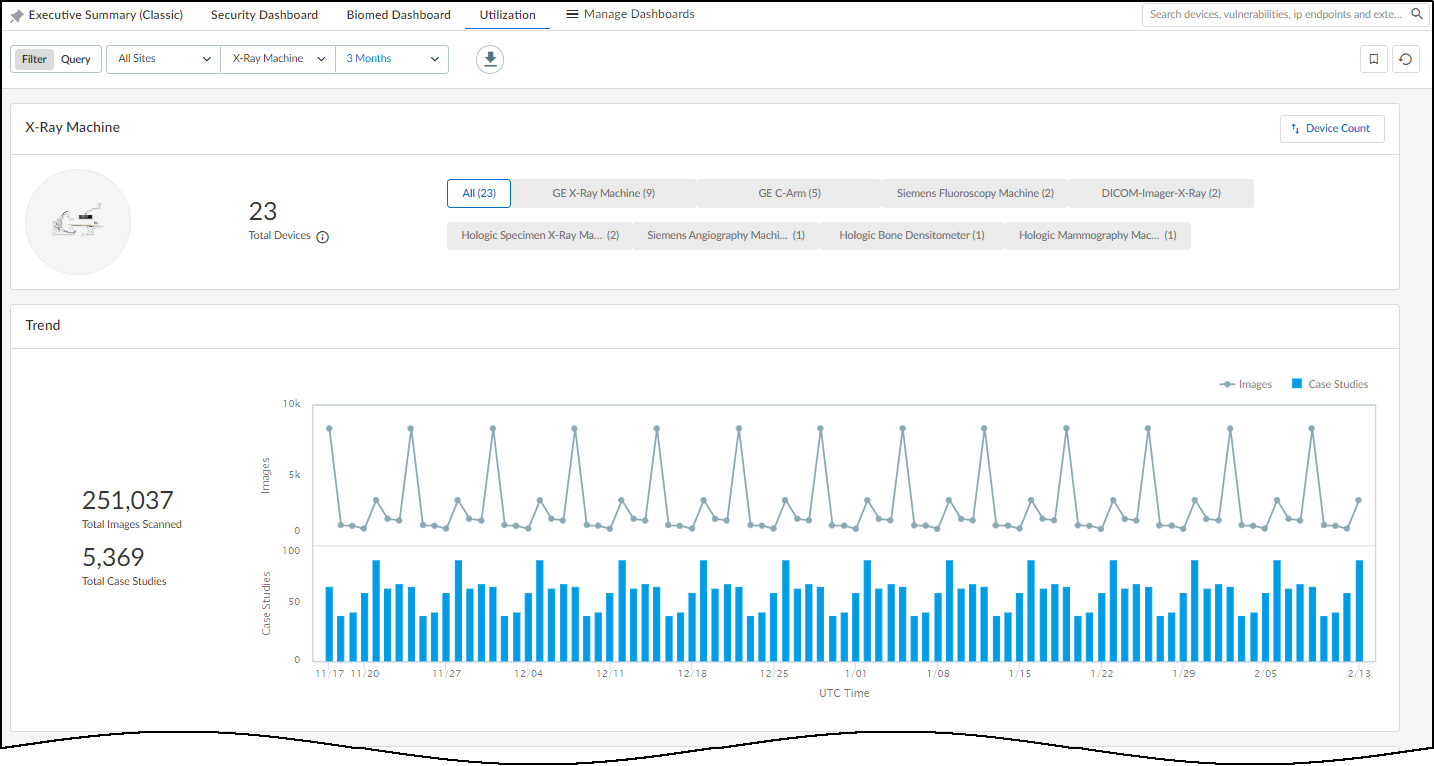Open the 3 Months time range dropdown
1434x766 pixels.
point(392,59)
